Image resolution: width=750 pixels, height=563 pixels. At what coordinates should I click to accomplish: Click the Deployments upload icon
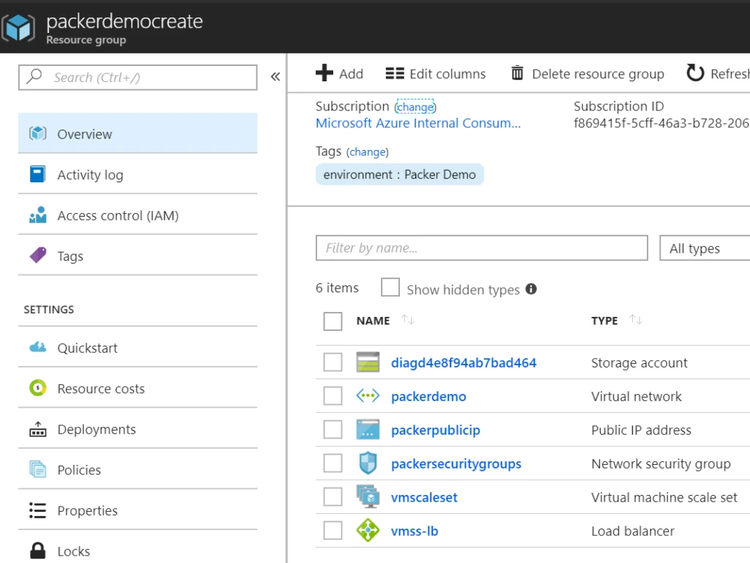click(x=38, y=429)
